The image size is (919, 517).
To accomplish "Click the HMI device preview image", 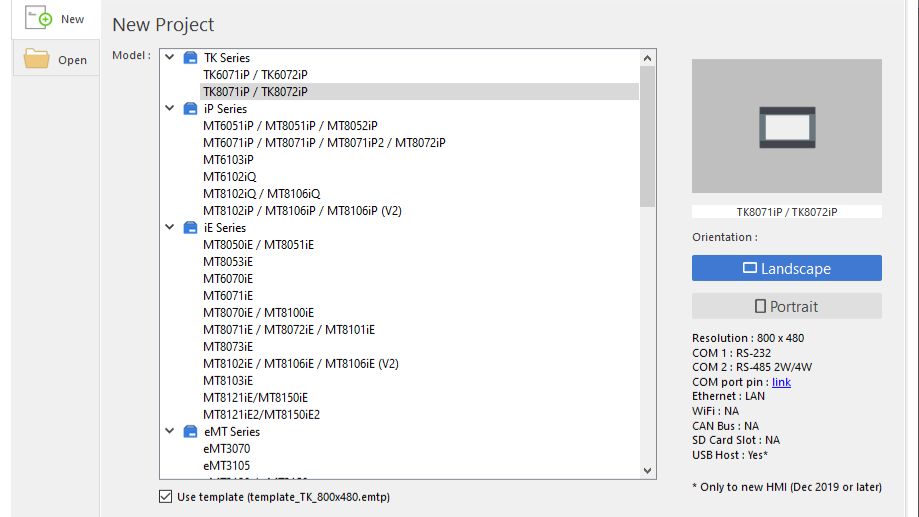I will pyautogui.click(x=786, y=126).
